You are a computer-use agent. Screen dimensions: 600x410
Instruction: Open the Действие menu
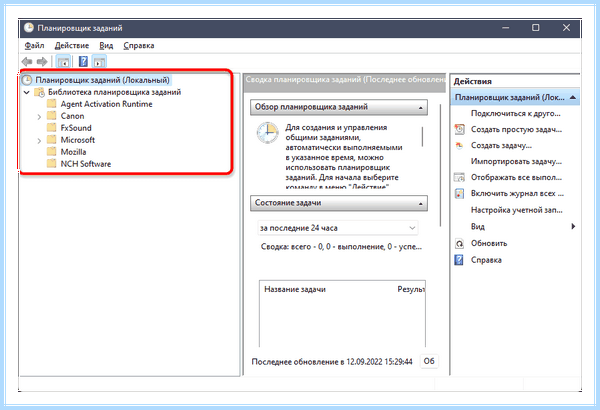pos(72,46)
